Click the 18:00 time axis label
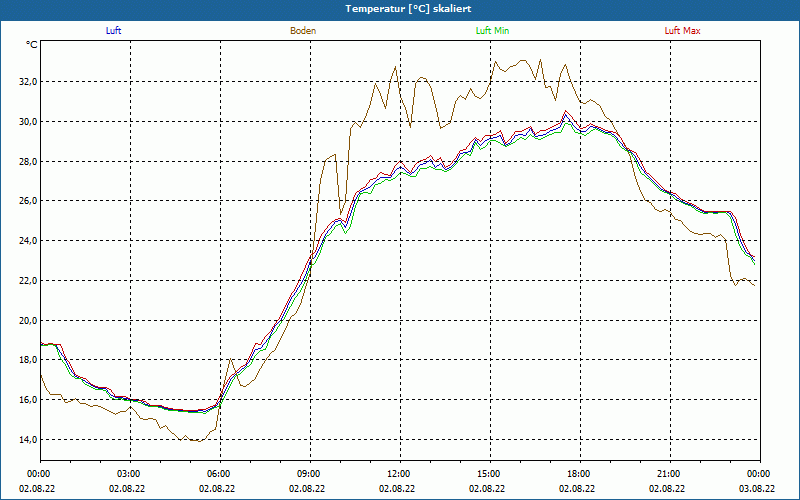The height and width of the screenshot is (500, 800). [x=580, y=474]
